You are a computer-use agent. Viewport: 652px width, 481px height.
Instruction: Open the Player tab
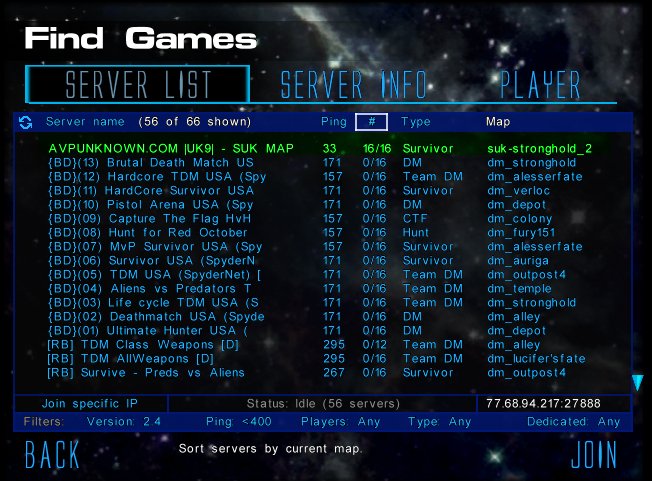pos(539,85)
